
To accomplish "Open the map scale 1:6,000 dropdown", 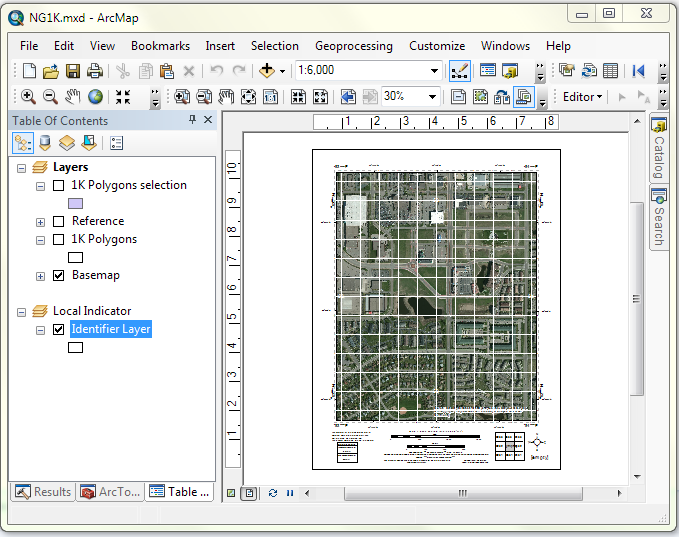I will [434, 71].
